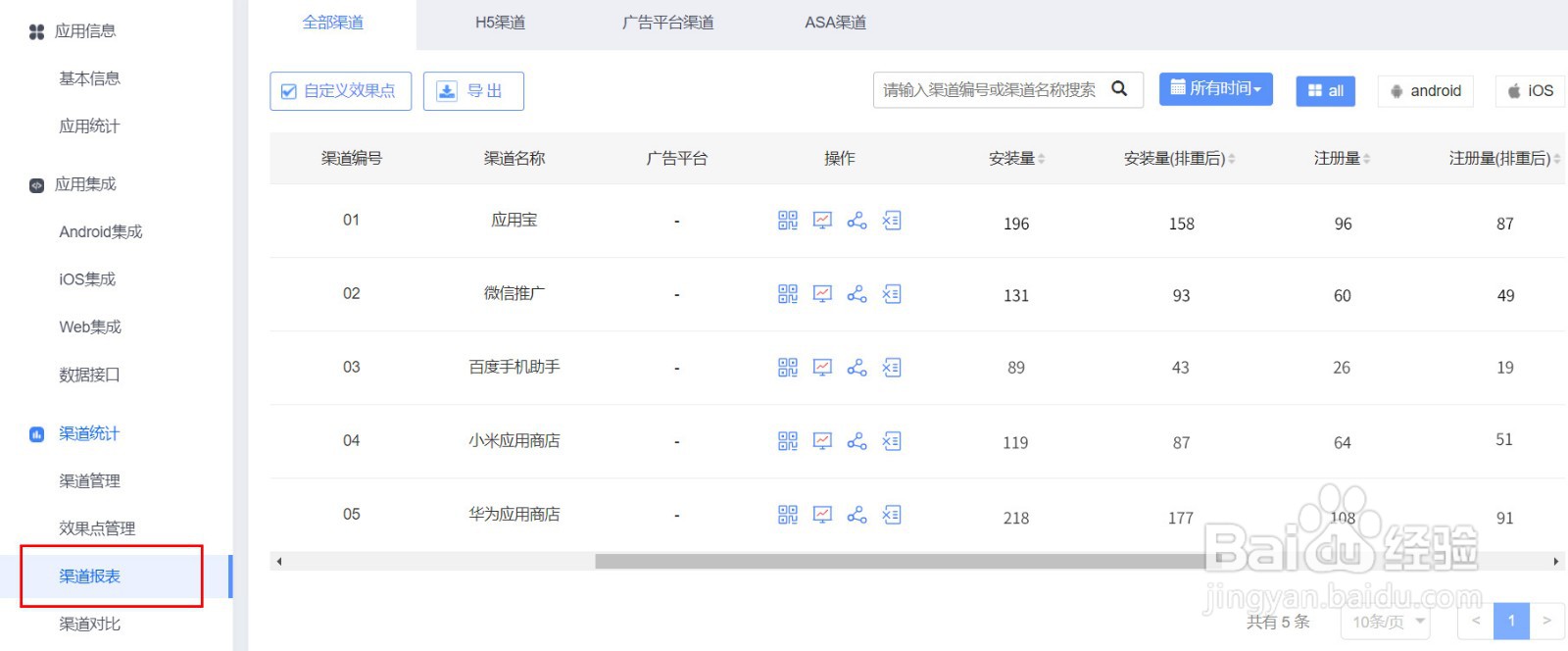This screenshot has height=651, width=1568.
Task: Click the 自定义效果点 button
Action: [x=339, y=90]
